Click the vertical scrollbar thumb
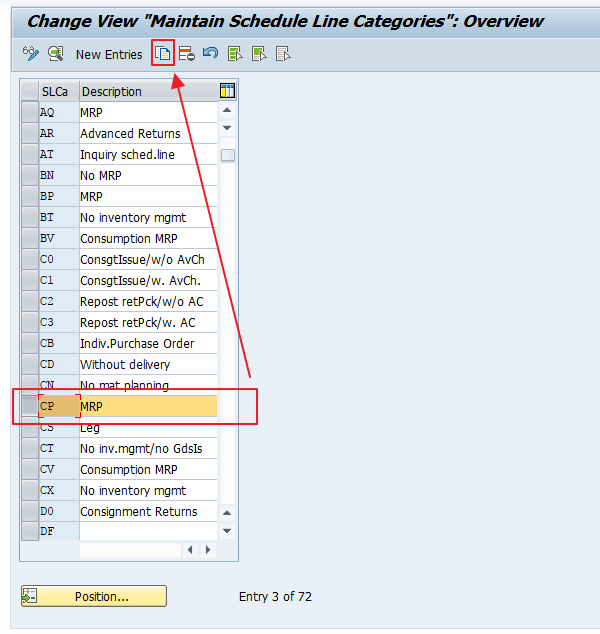The width and height of the screenshot is (600, 634). [x=228, y=155]
